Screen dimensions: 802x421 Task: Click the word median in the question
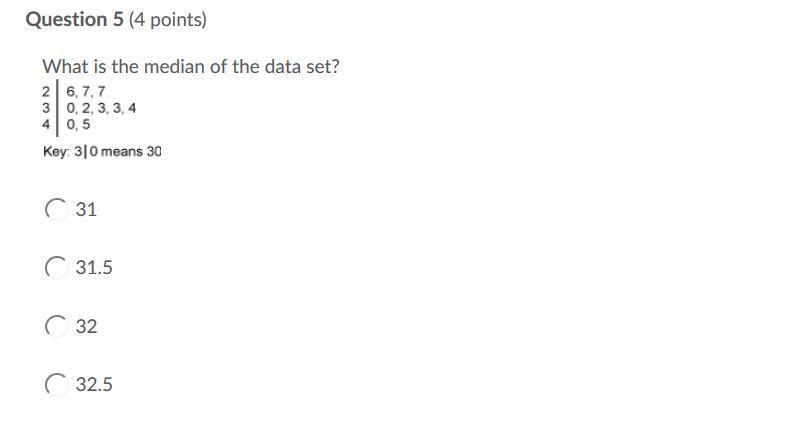coord(175,67)
